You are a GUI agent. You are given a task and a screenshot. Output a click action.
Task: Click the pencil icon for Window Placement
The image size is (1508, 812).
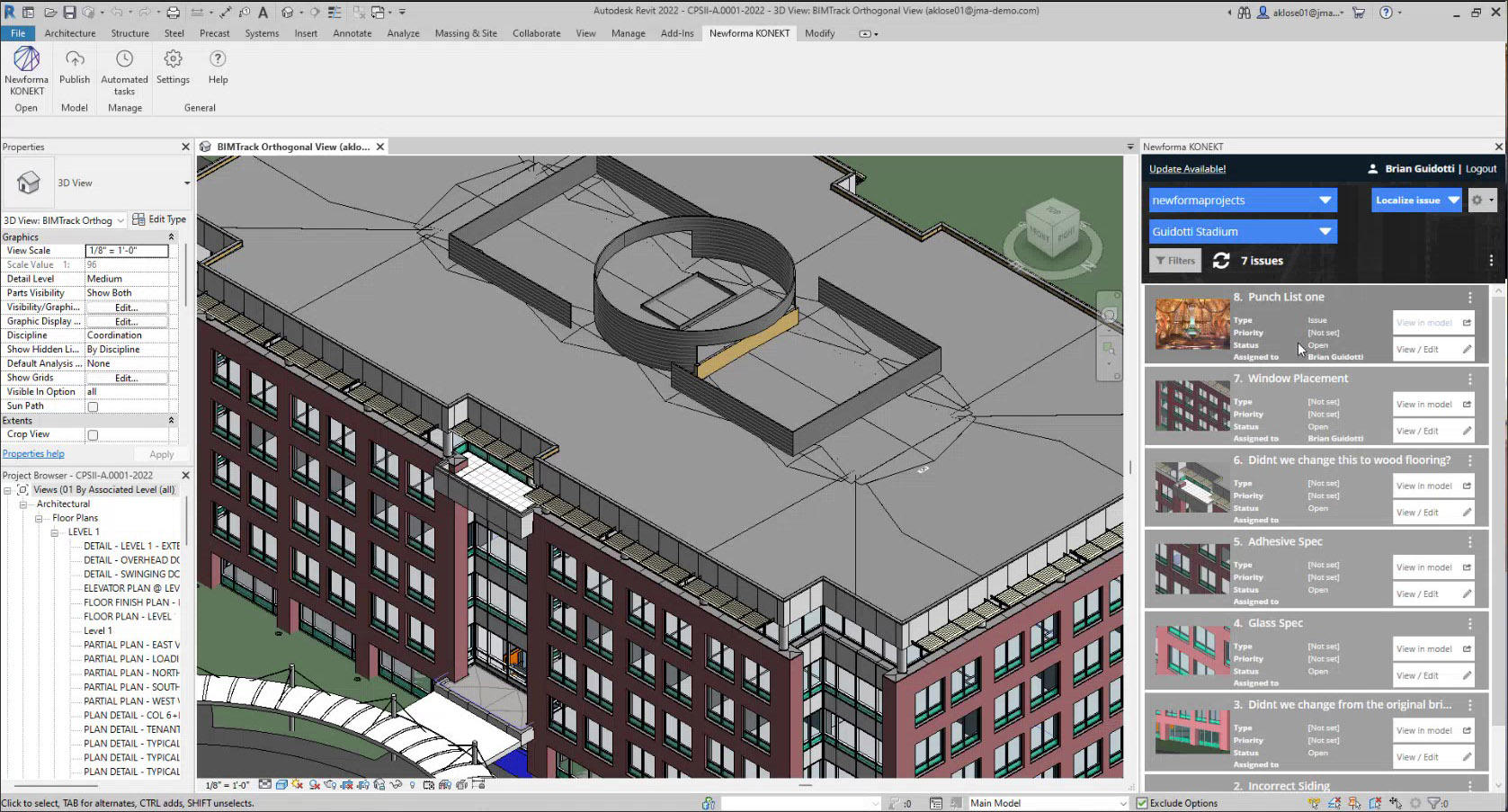[1467, 431]
